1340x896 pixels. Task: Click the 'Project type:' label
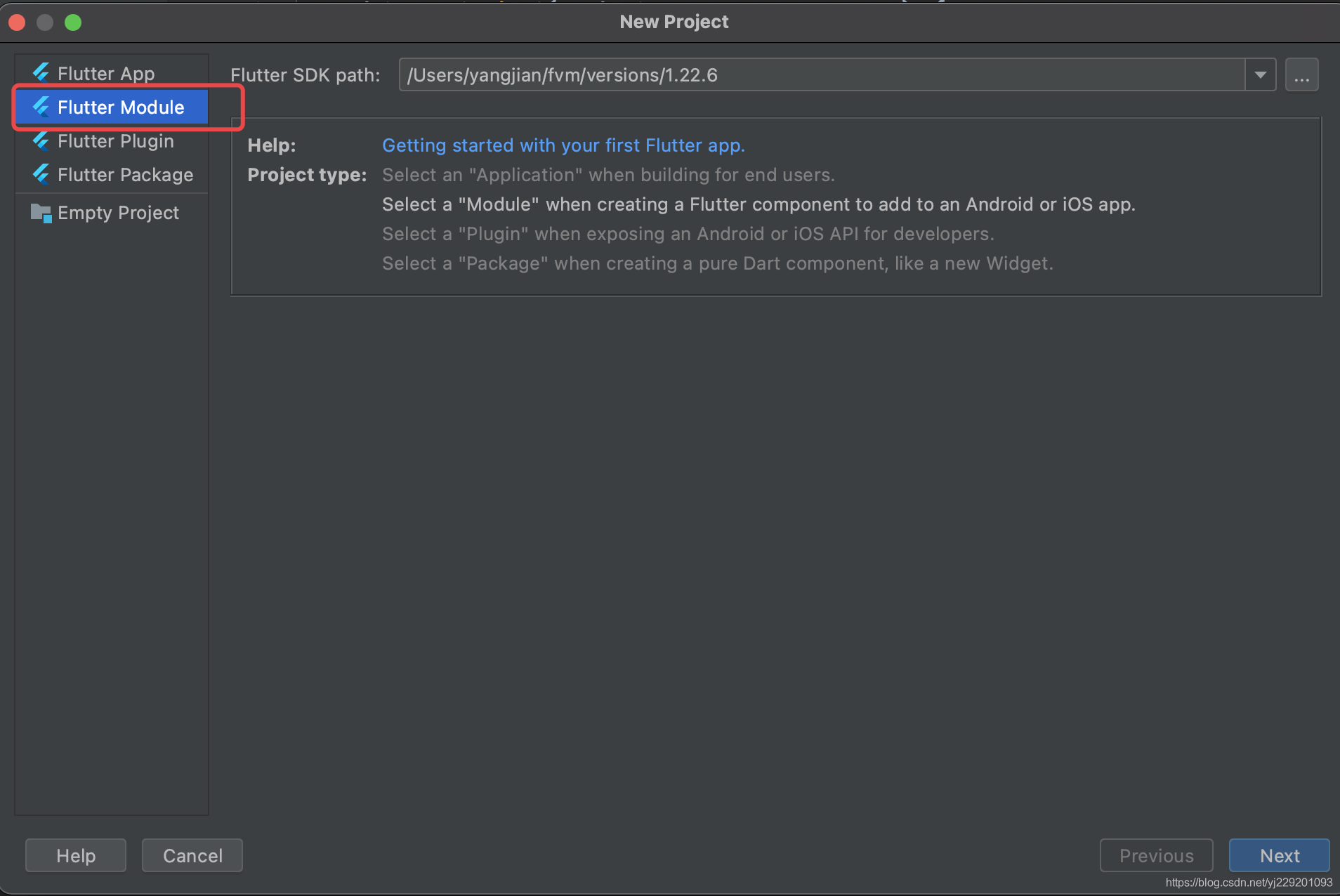pos(307,175)
